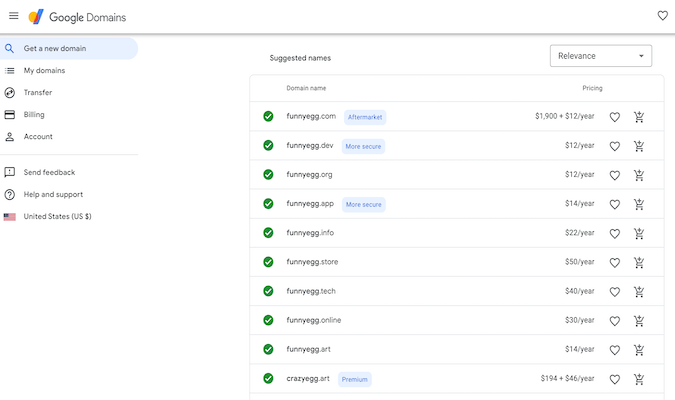Image resolution: width=675 pixels, height=400 pixels.
Task: Open the hamburger main menu
Action: [x=14, y=16]
